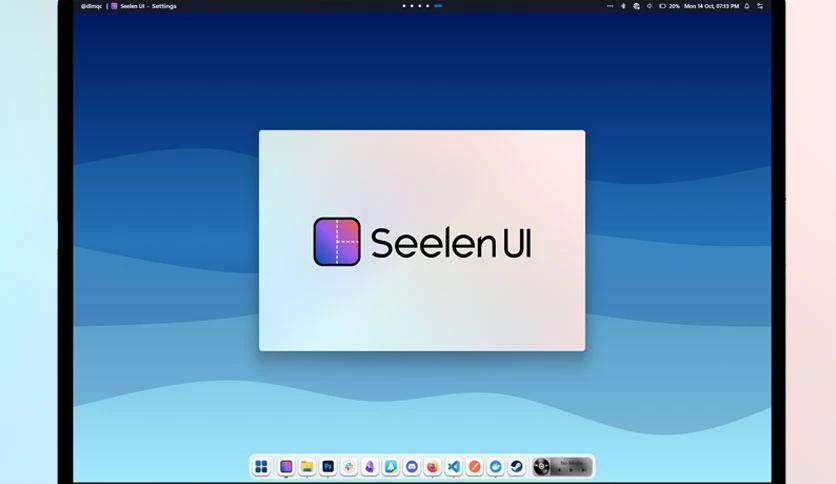836x484 pixels.
Task: Skip to previous track in media widget
Action: click(559, 470)
